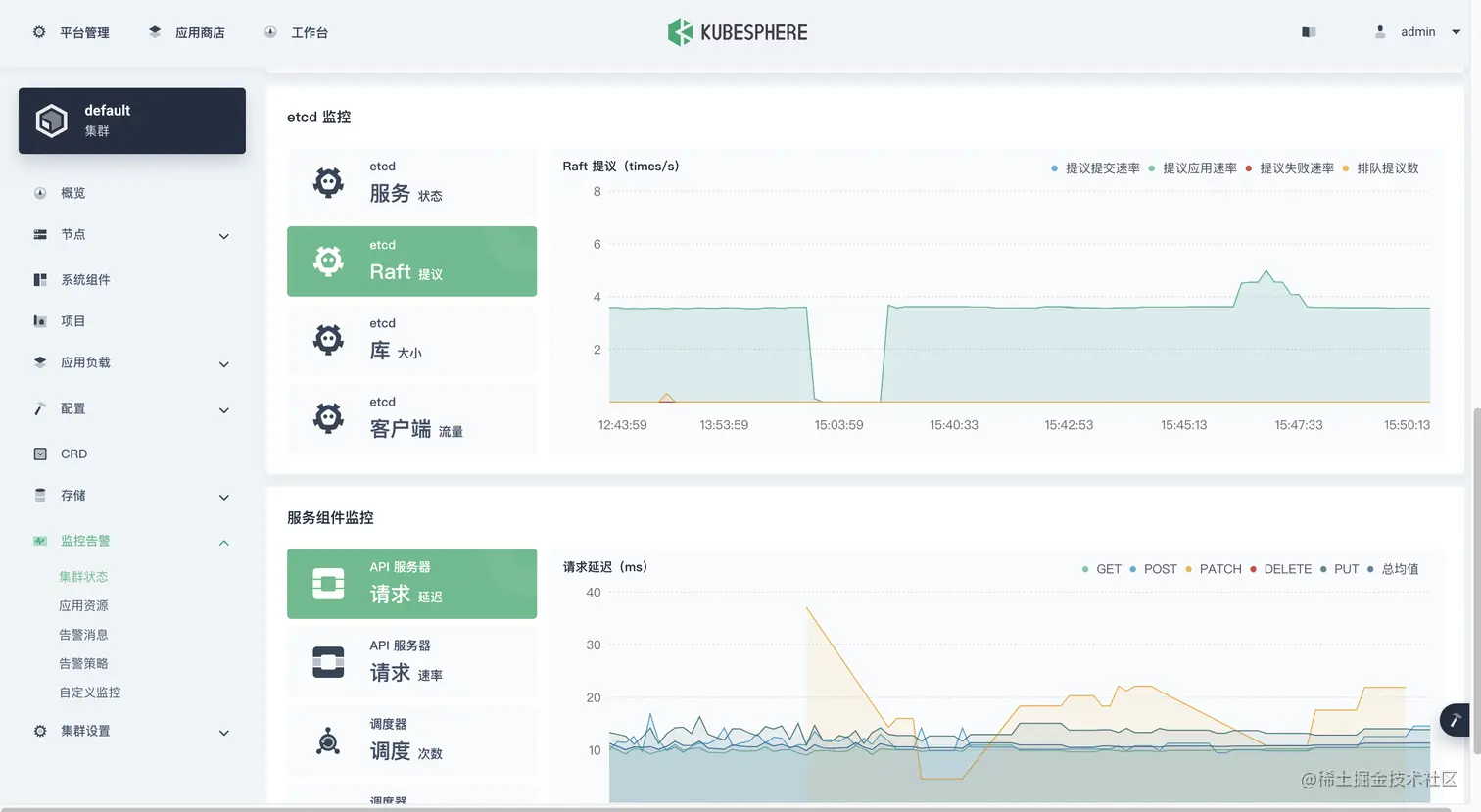Click the 调度器 调度 次数 icon

point(328,741)
